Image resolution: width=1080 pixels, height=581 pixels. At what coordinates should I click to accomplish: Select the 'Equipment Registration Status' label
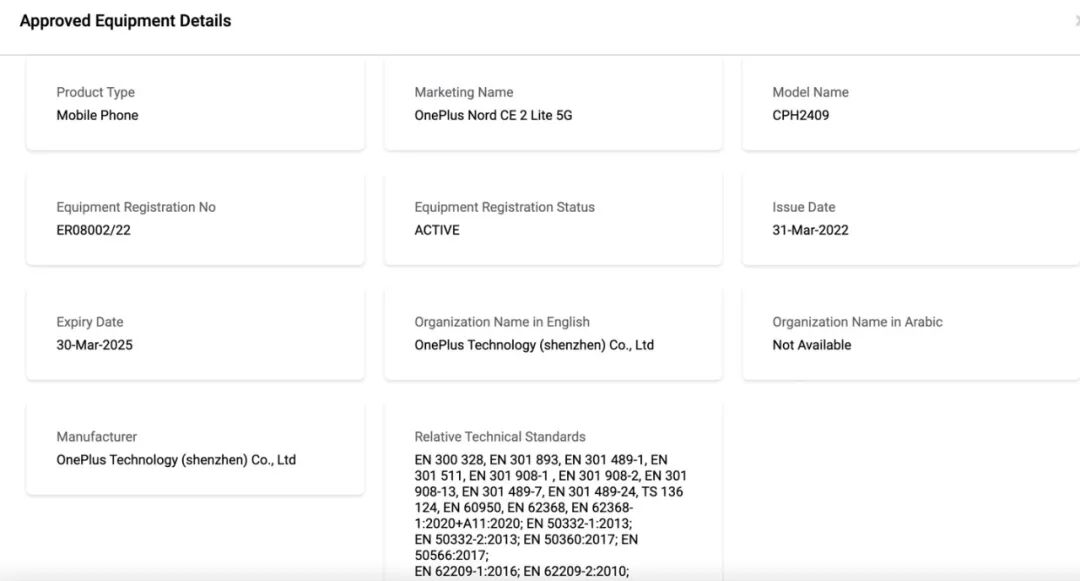tap(504, 207)
